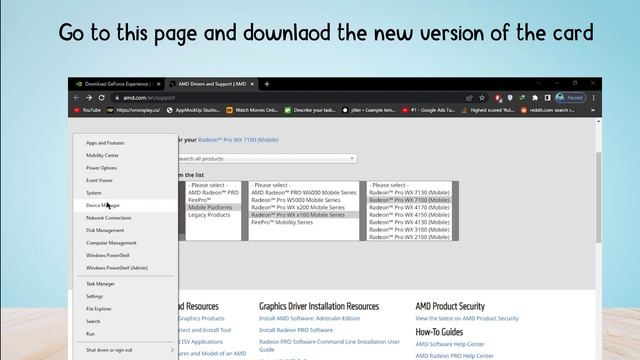Select Radeon Pro WX 7130 (Mobile)
The image size is (640, 360).
pos(409,192)
